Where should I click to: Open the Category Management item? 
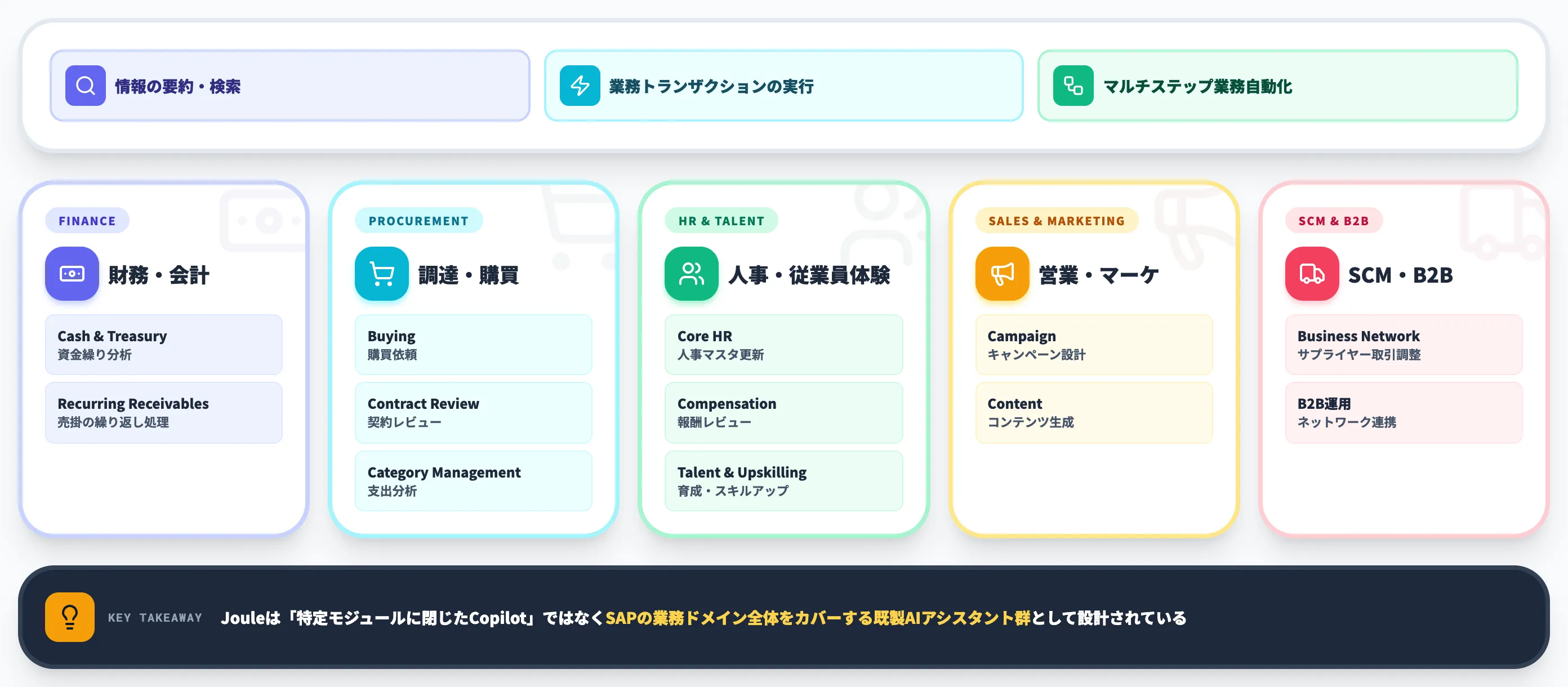point(474,481)
